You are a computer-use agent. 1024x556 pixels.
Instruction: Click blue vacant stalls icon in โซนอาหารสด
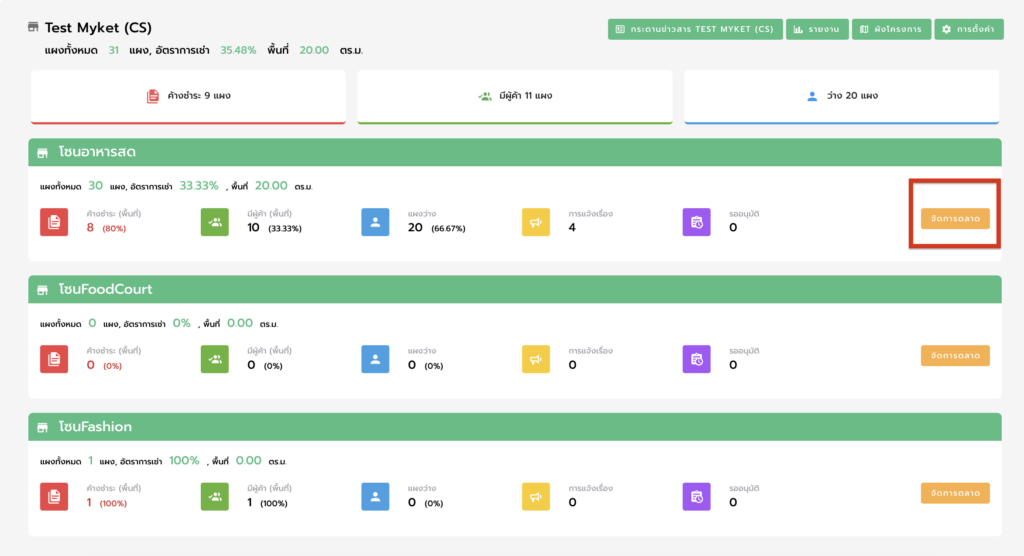(x=375, y=222)
